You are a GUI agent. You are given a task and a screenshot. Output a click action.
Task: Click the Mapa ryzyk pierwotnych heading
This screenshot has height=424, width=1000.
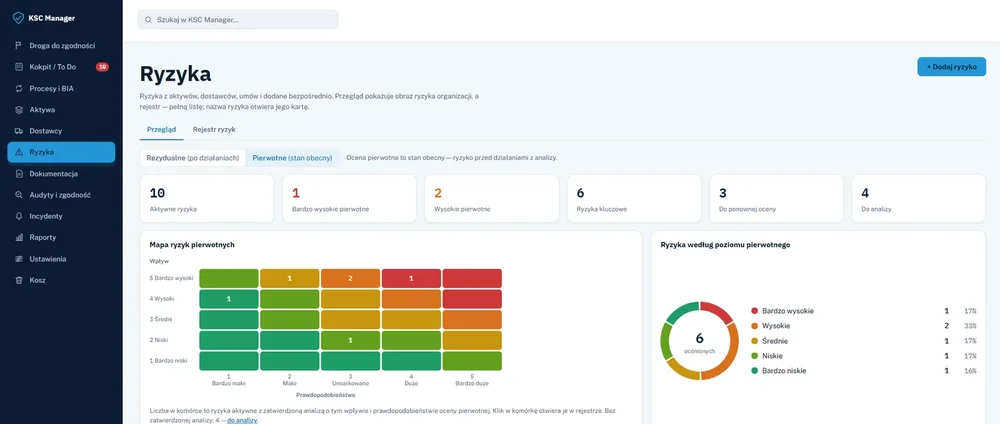[x=190, y=244]
